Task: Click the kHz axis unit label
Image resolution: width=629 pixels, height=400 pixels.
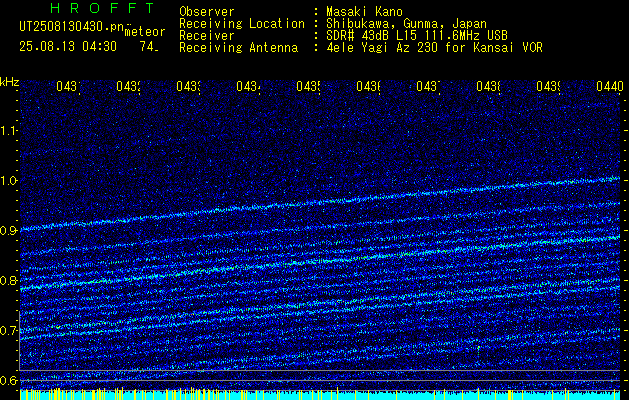Action: coord(9,83)
